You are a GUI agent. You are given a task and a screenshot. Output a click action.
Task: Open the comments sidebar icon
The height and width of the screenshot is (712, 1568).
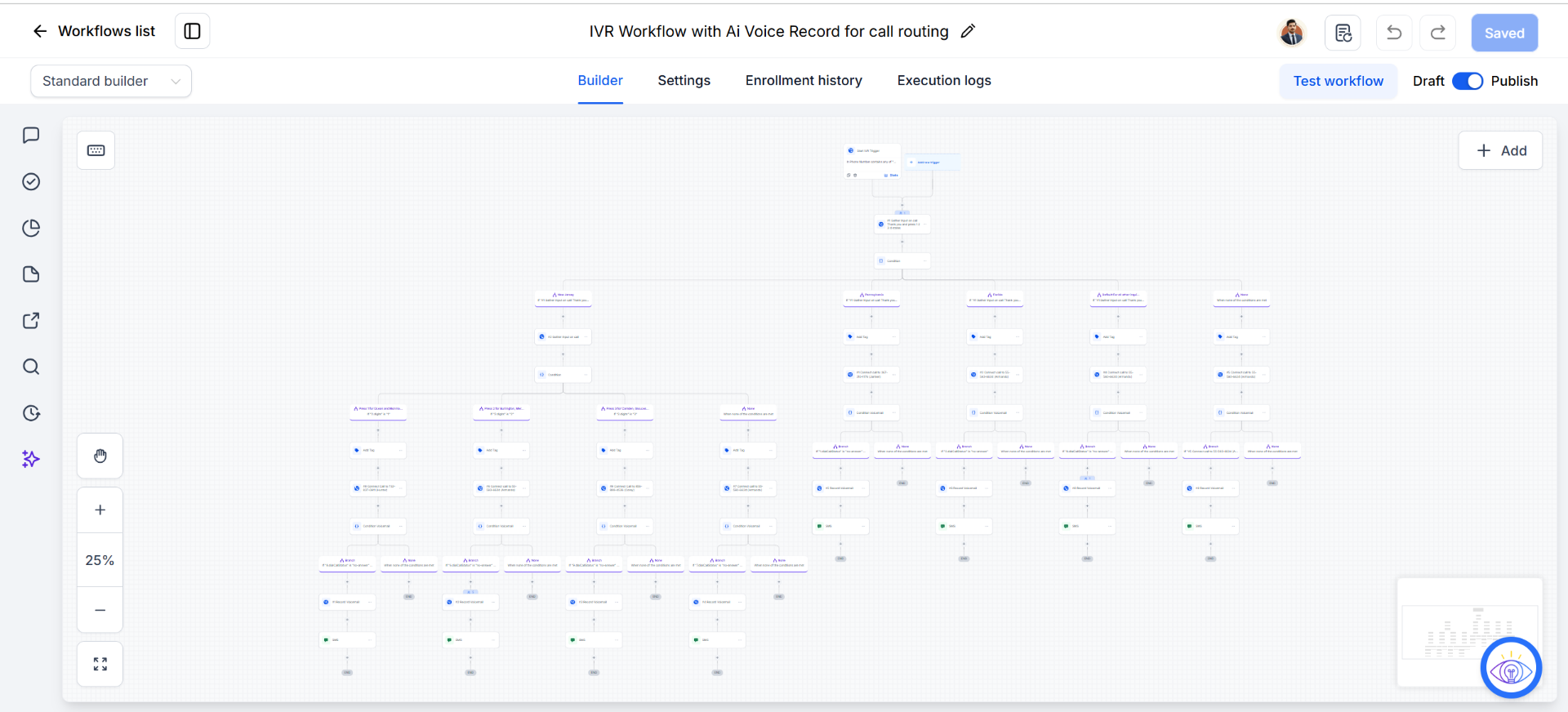tap(31, 135)
